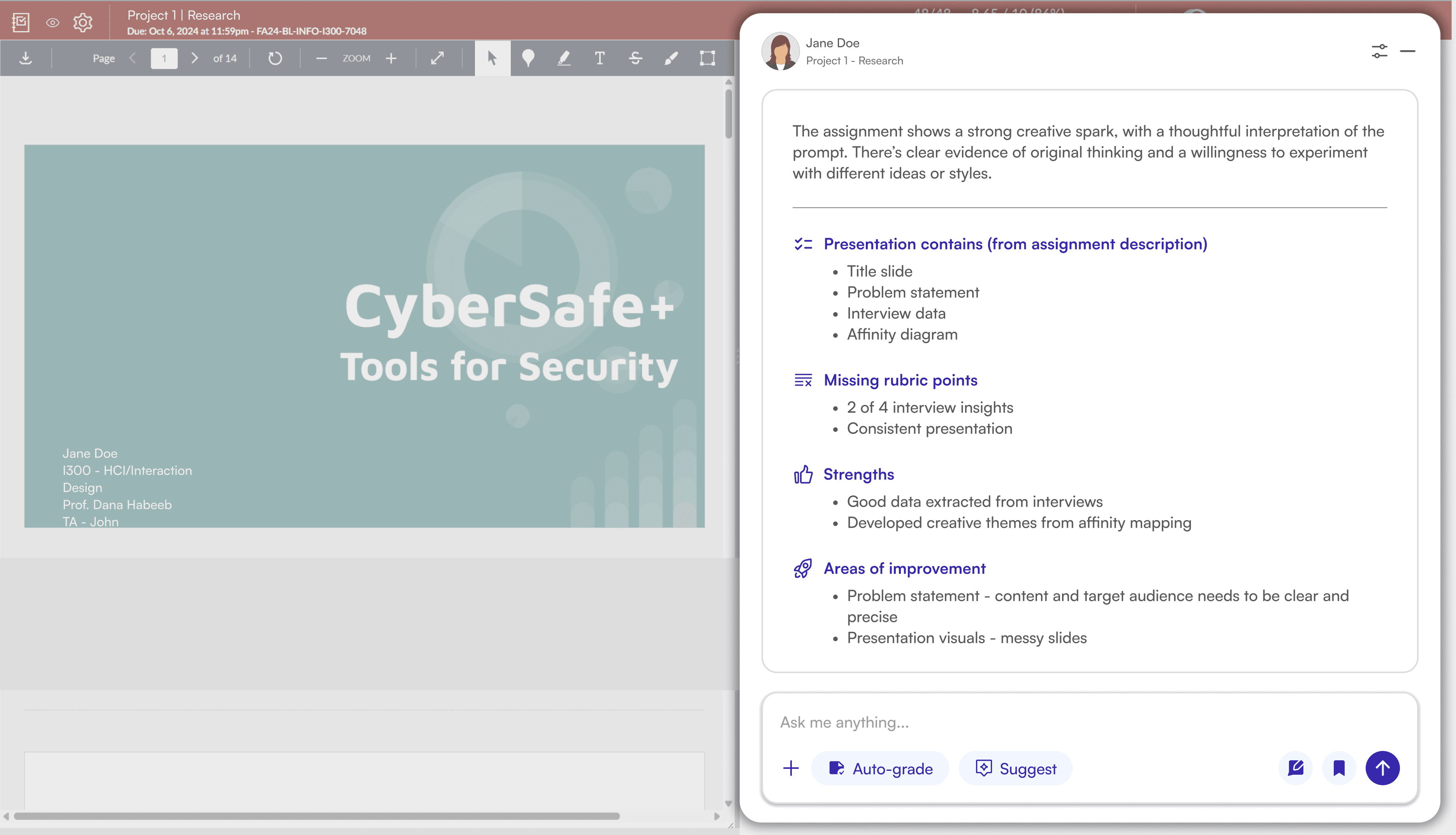1456x835 pixels.
Task: Go to previous page arrow
Action: coord(133,58)
